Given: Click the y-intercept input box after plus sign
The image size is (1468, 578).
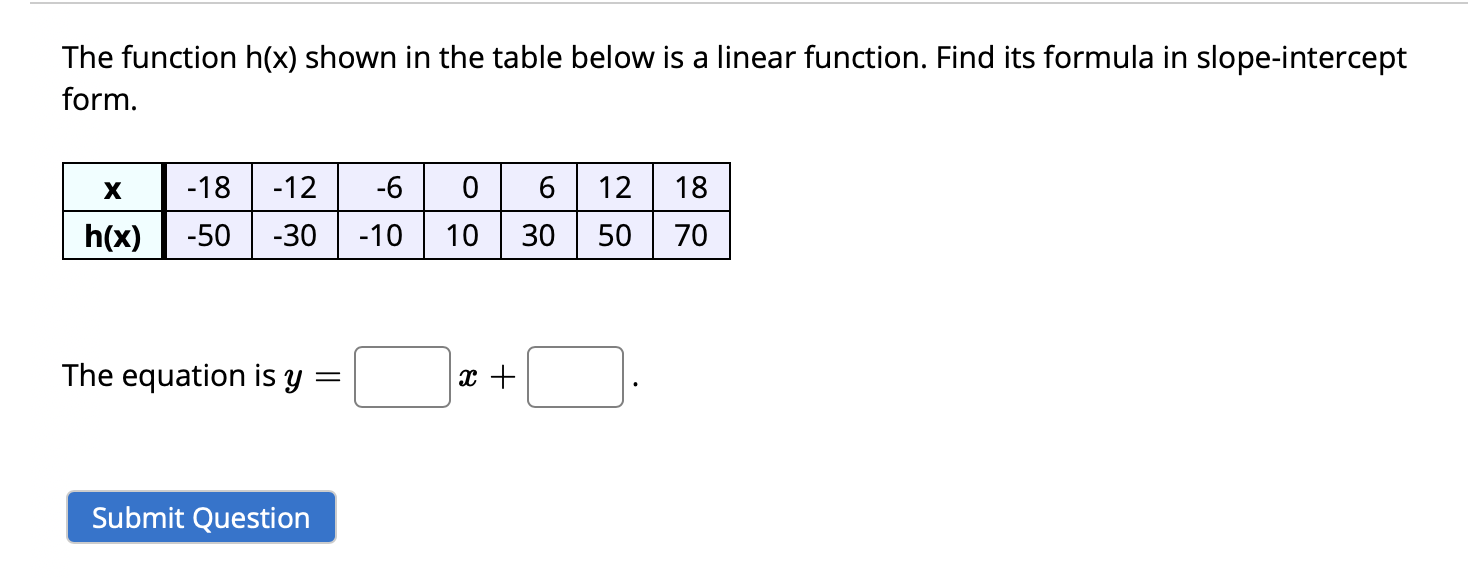Looking at the screenshot, I should (573, 377).
